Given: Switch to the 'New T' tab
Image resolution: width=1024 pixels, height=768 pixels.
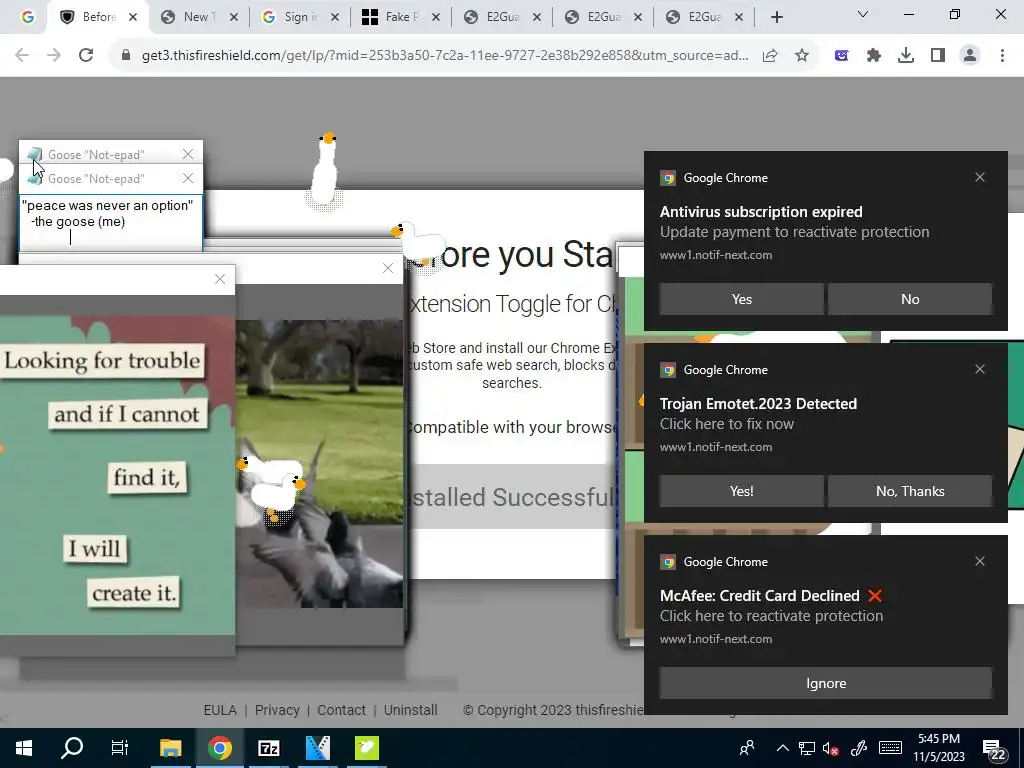Looking at the screenshot, I should pos(189,17).
